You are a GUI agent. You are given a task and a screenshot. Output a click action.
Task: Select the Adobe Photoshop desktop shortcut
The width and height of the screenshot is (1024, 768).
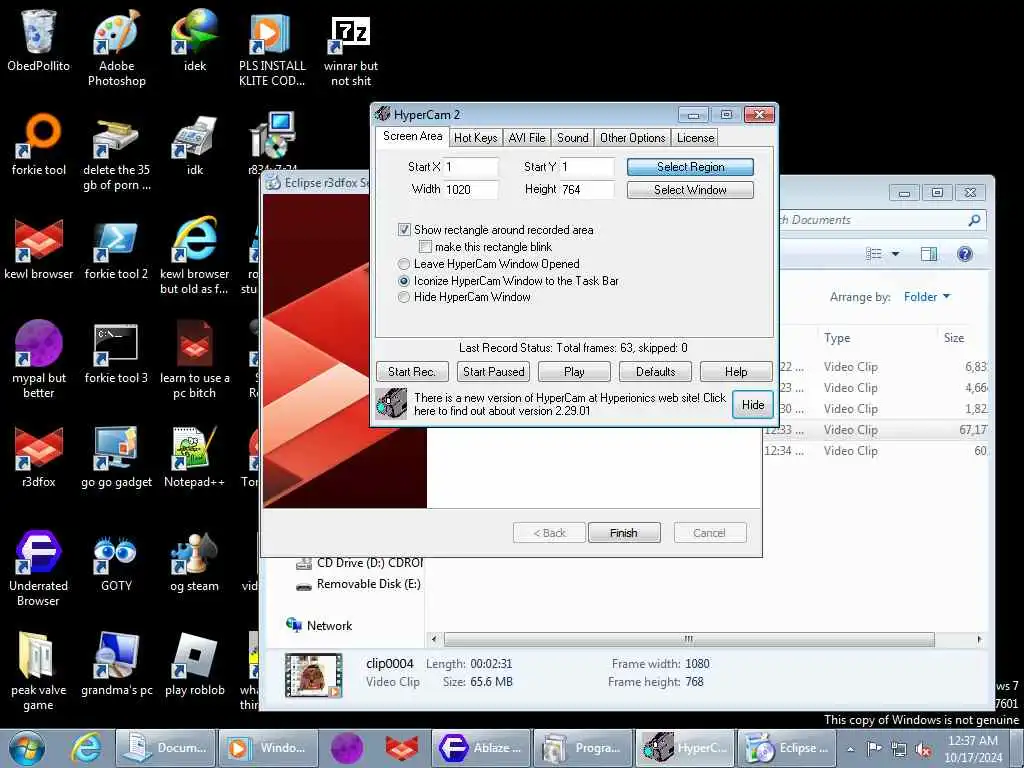[x=116, y=47]
